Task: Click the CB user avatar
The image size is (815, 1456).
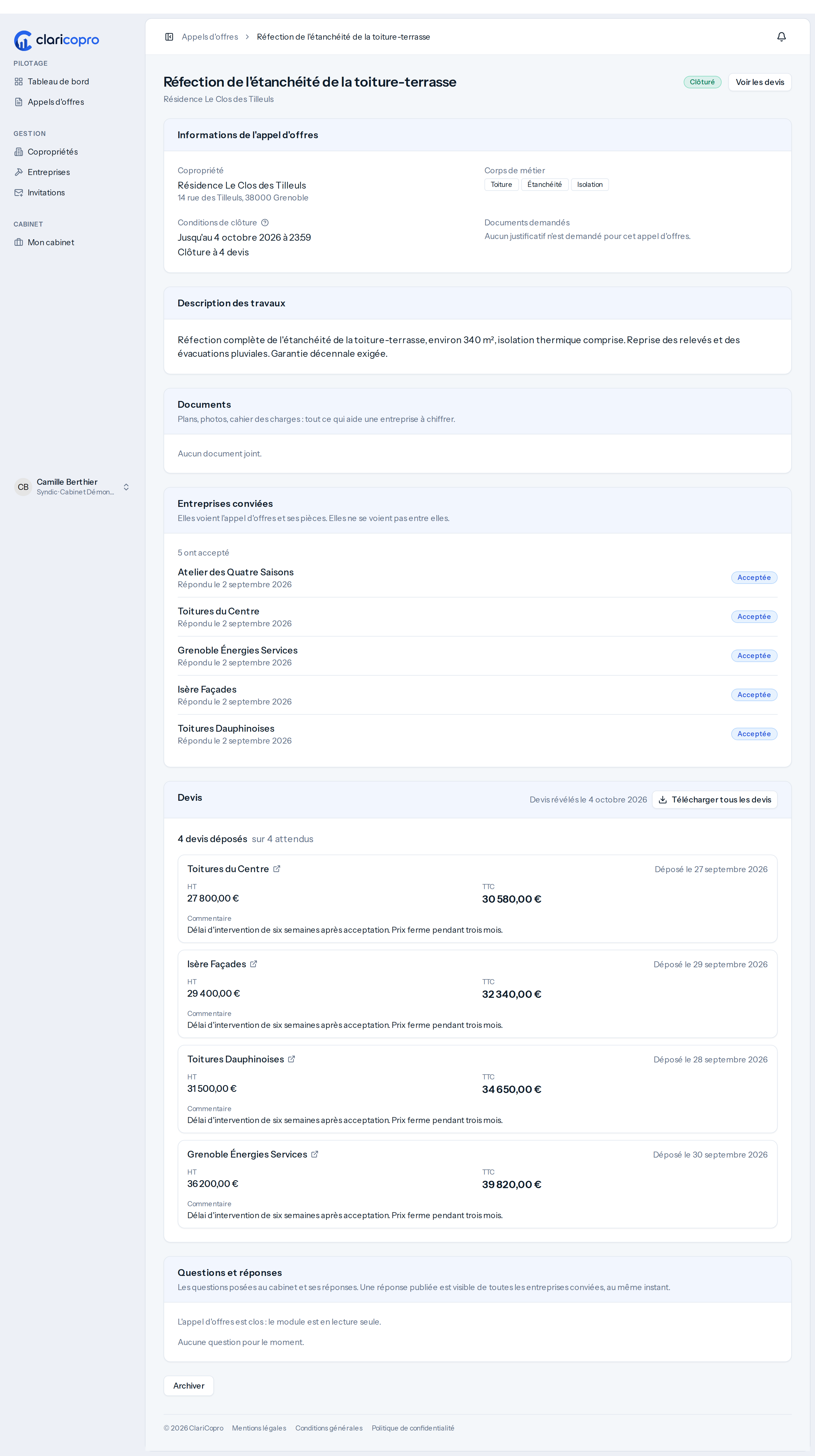Action: click(x=23, y=487)
